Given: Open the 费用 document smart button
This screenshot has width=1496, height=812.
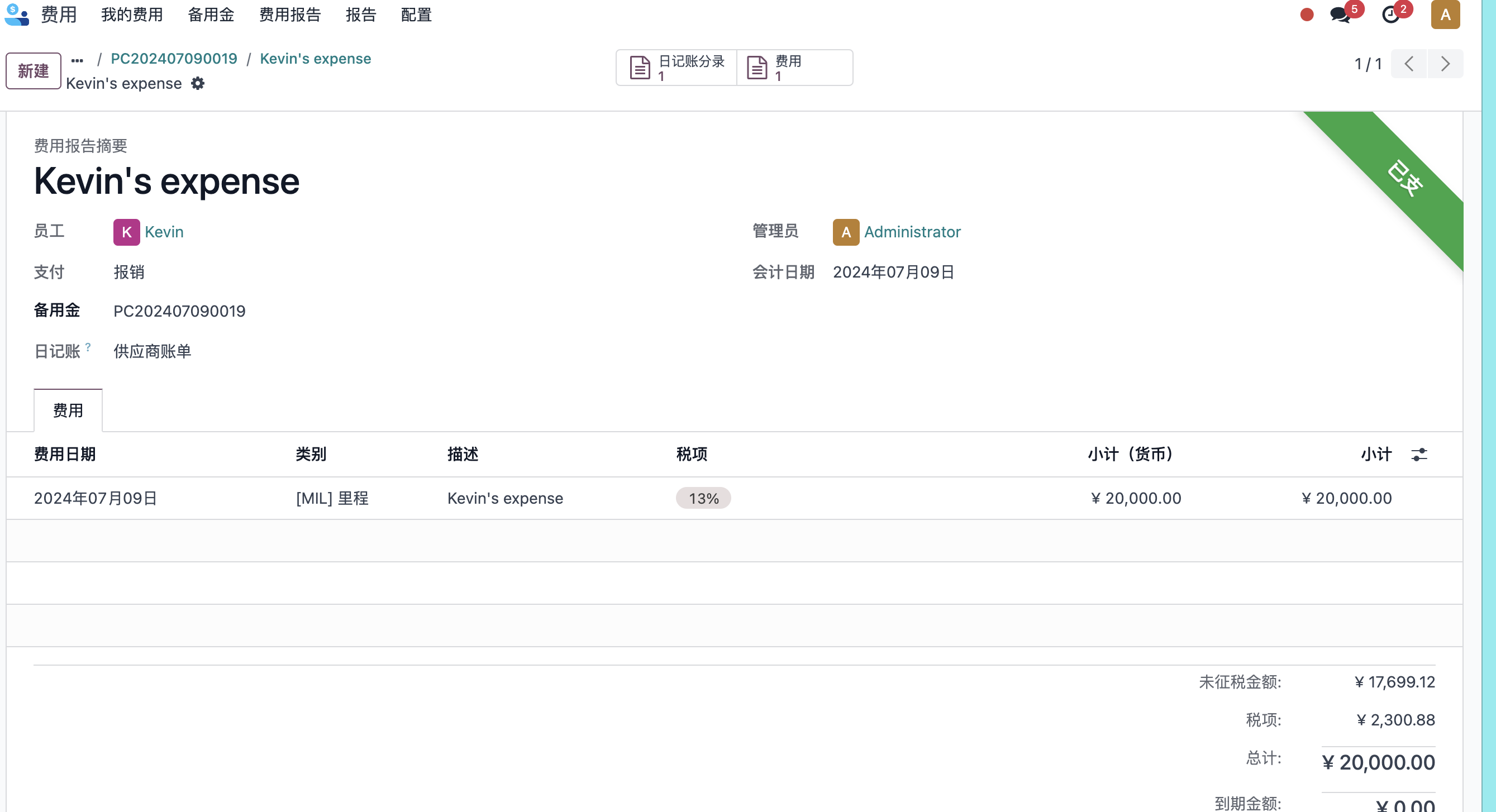Looking at the screenshot, I should coord(794,68).
